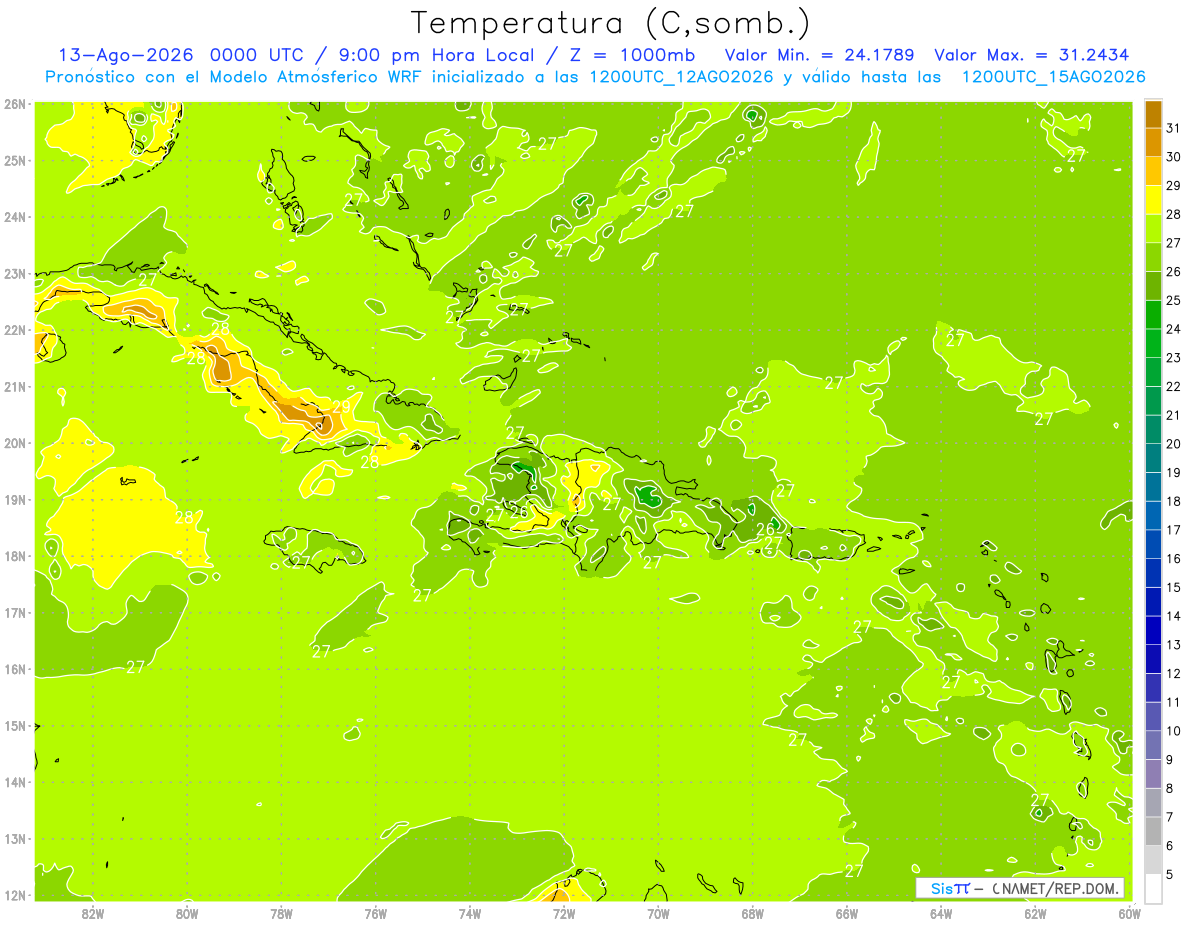Click the "82W" longitude axis label

coord(93,913)
